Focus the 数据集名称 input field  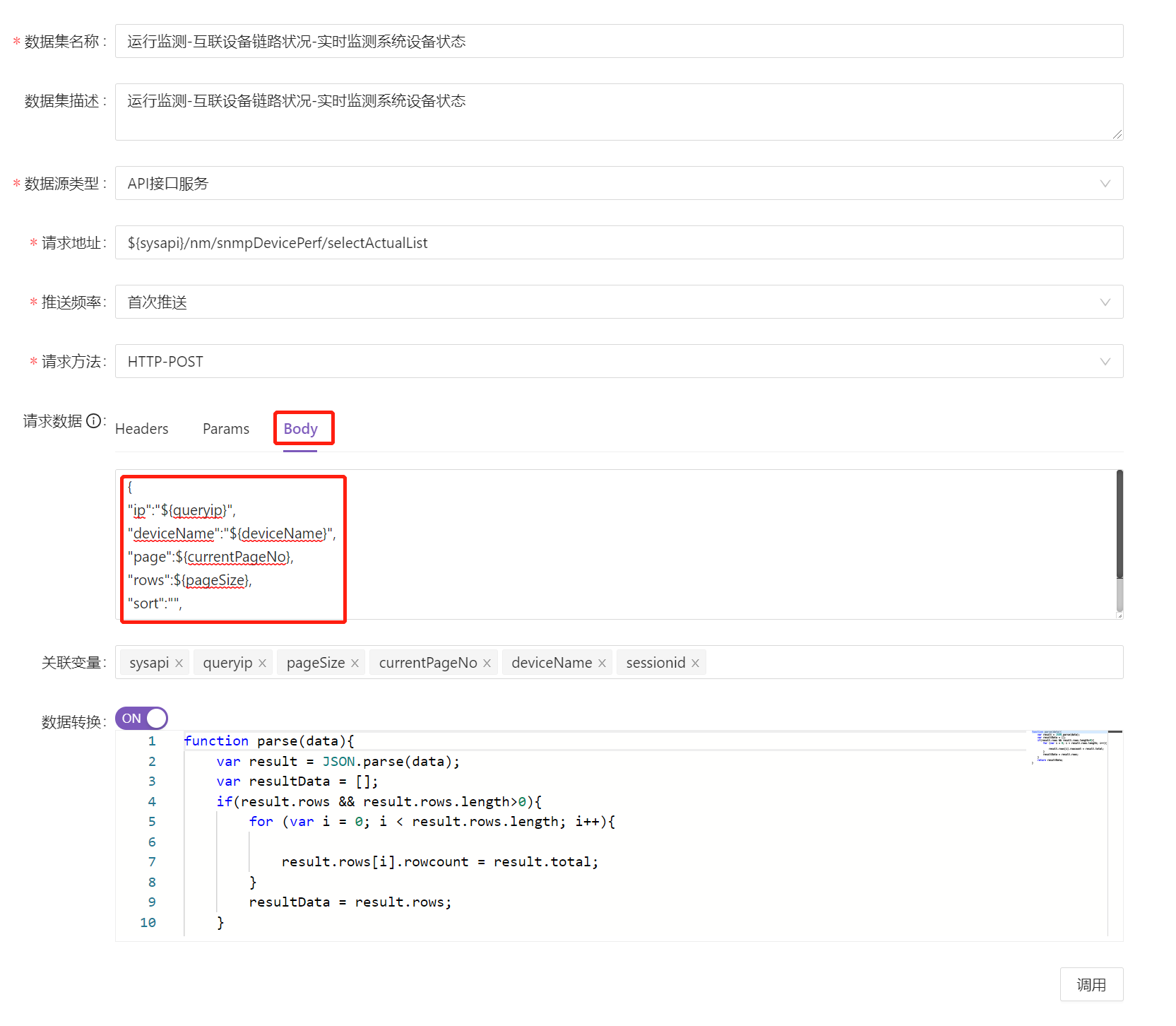click(x=619, y=41)
